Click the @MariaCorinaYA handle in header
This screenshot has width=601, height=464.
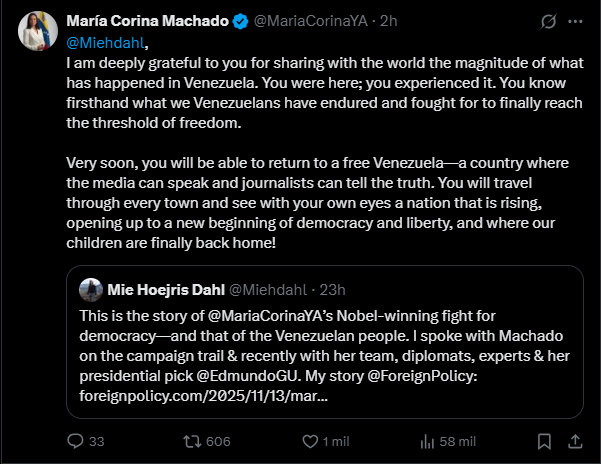pyautogui.click(x=315, y=21)
